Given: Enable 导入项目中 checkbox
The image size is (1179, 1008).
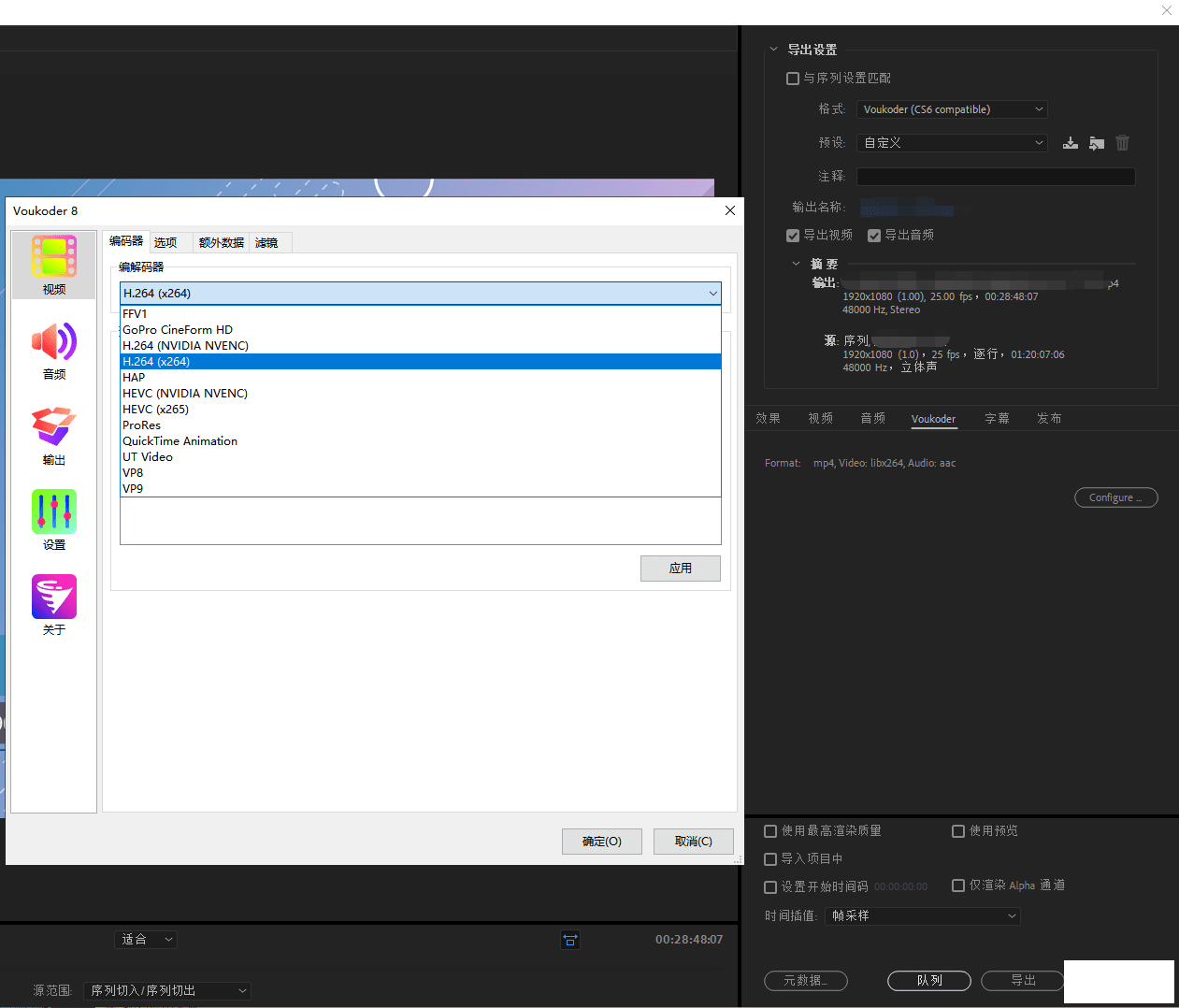Looking at the screenshot, I should point(770,859).
